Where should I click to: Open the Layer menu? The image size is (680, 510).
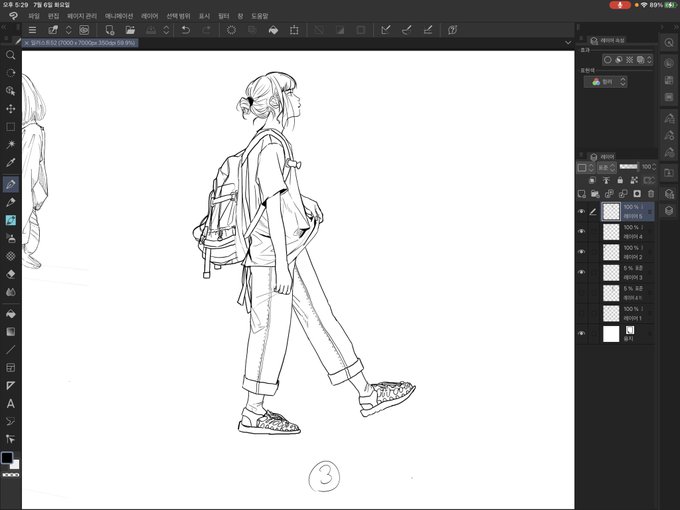coord(150,16)
